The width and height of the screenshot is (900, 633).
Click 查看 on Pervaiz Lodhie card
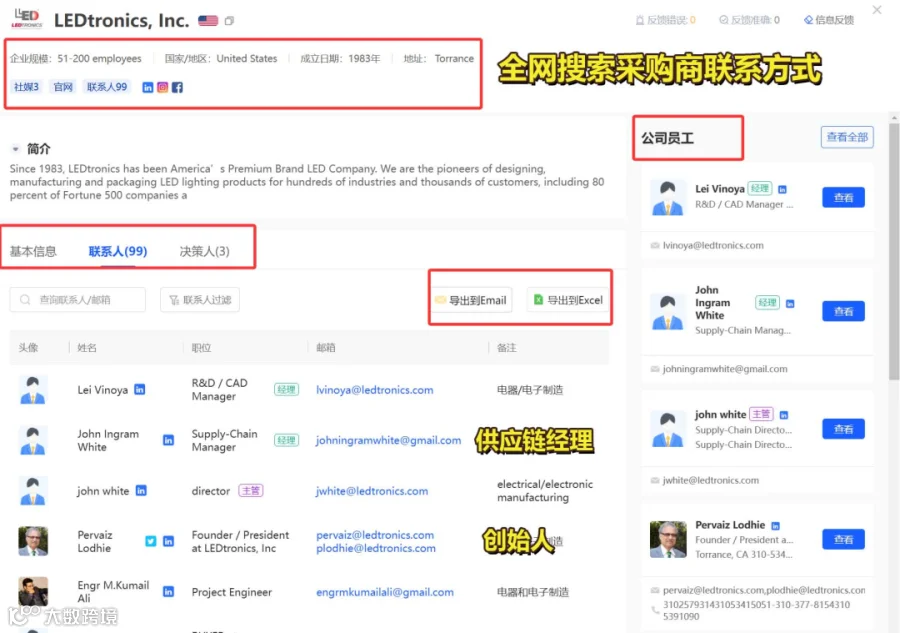(843, 539)
